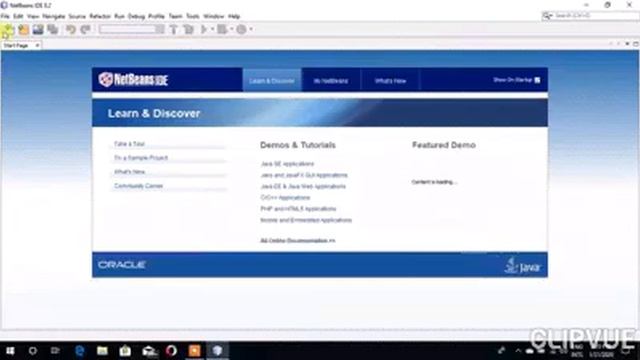Open the Debug menu in menu bar
Image resolution: width=640 pixels, height=360 pixels.
pyautogui.click(x=136, y=16)
